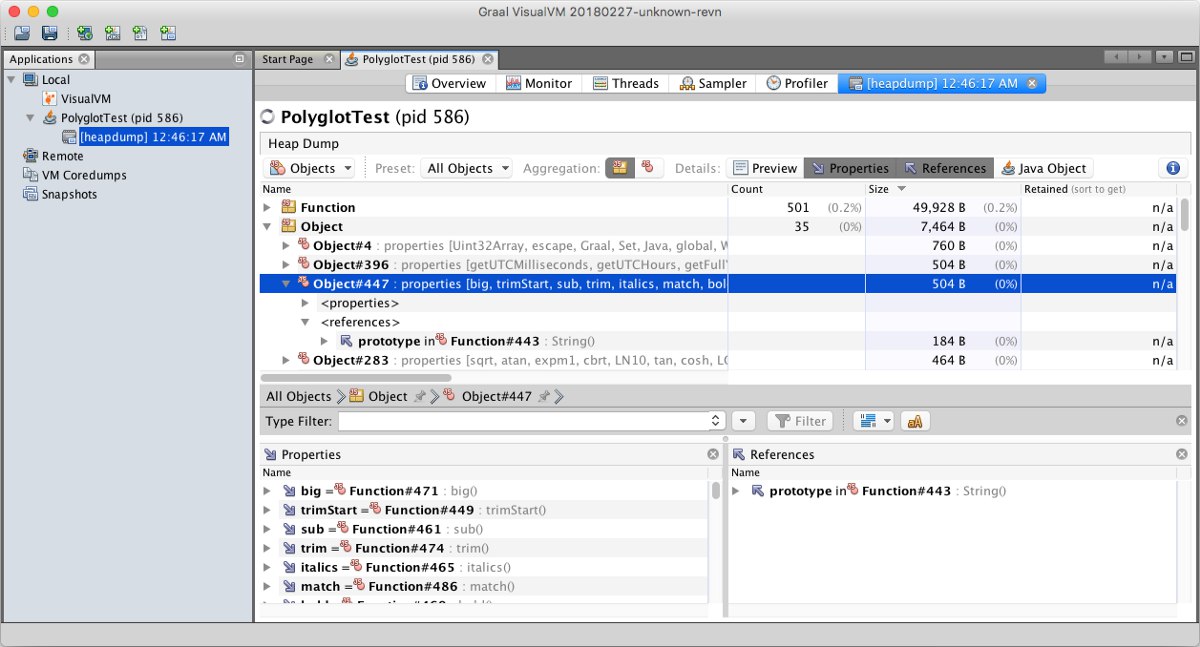Open the Sampler tab
Viewport: 1200px width, 647px height.
coord(712,83)
